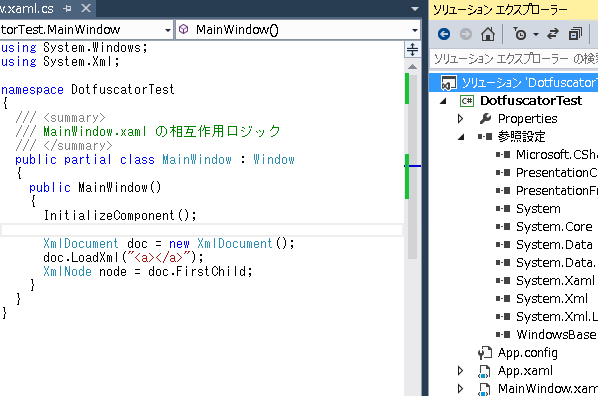Screen dimensions: 598x396
Task: Click the 'InitializeComponent();' code line
Action: [120, 216]
